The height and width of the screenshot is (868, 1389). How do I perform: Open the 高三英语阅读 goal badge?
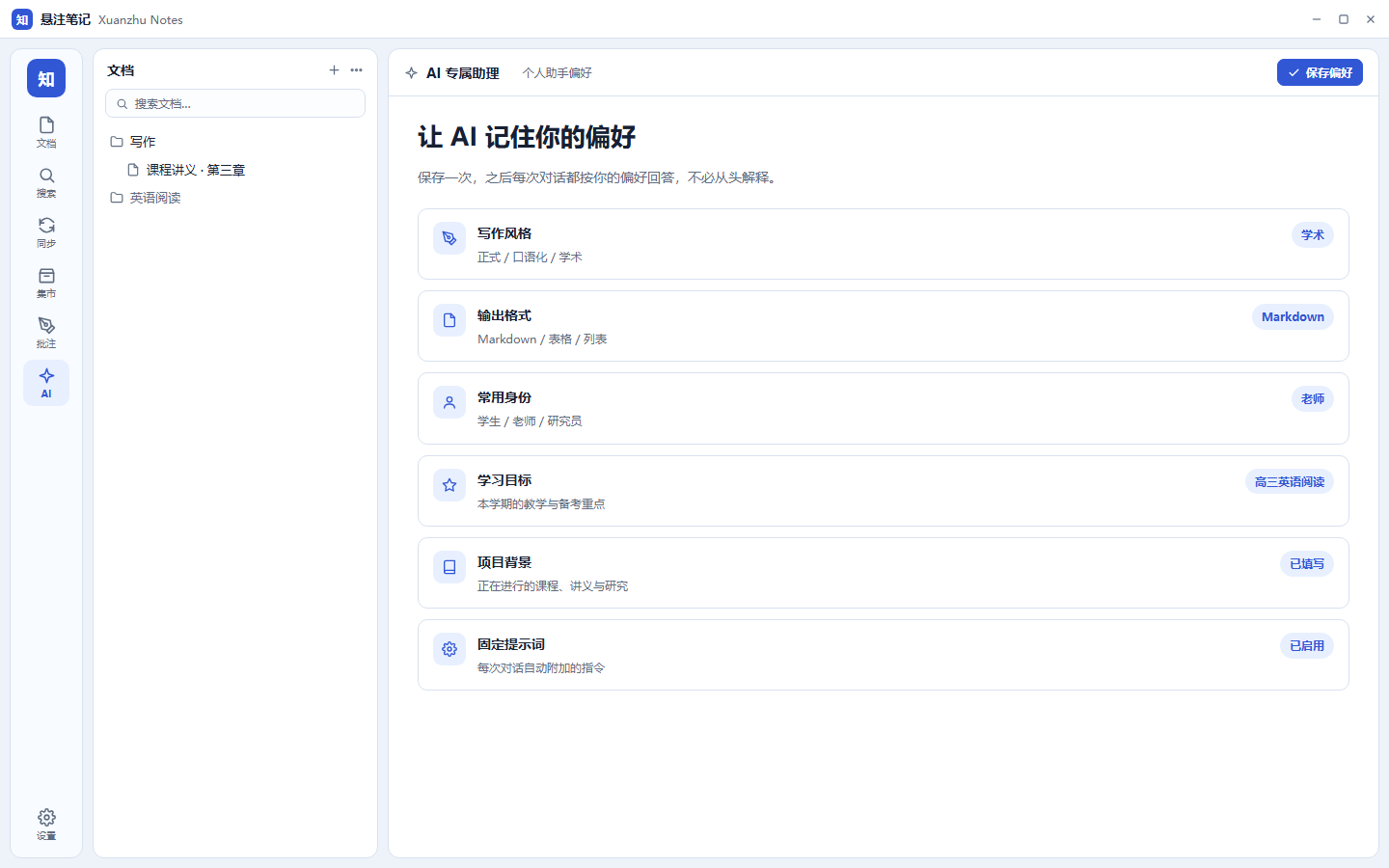click(1290, 482)
